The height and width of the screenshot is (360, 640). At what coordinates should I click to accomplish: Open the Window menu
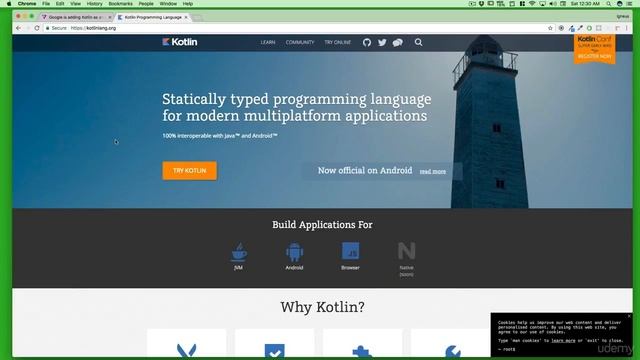point(168,4)
